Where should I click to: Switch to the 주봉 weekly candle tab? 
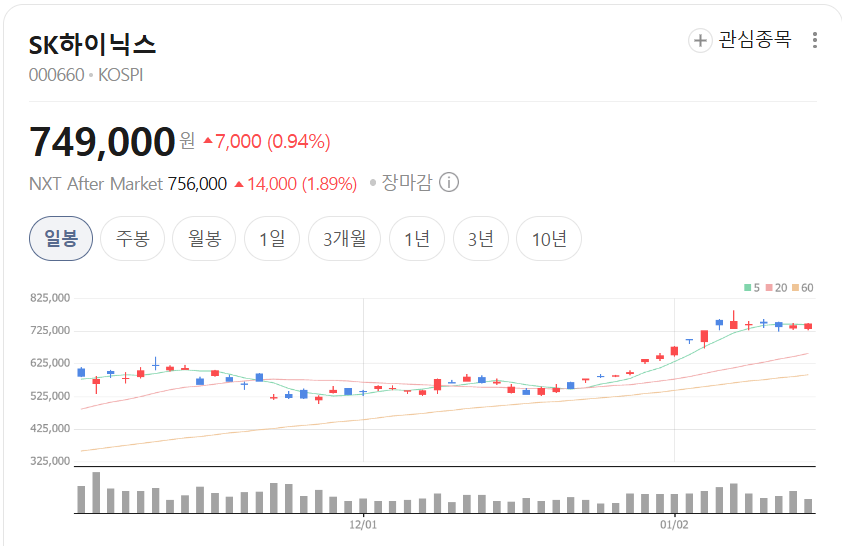[132, 238]
